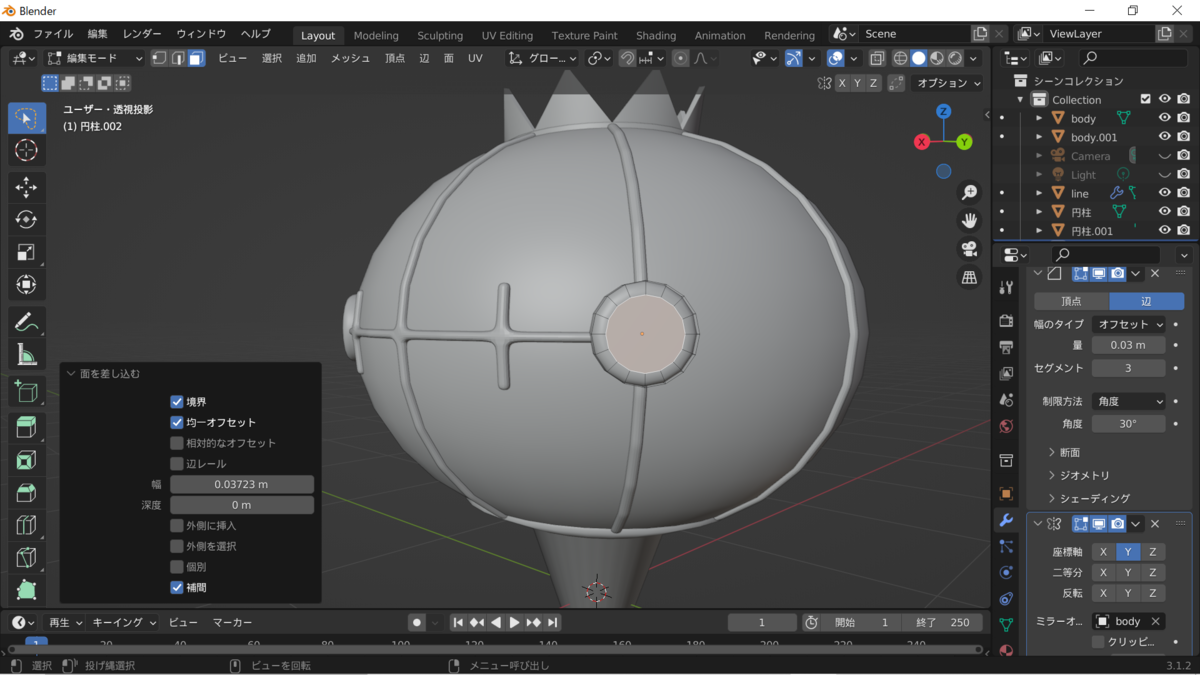Select the Poly Build tool
Screen dimensions: 1200x675
click(27, 590)
